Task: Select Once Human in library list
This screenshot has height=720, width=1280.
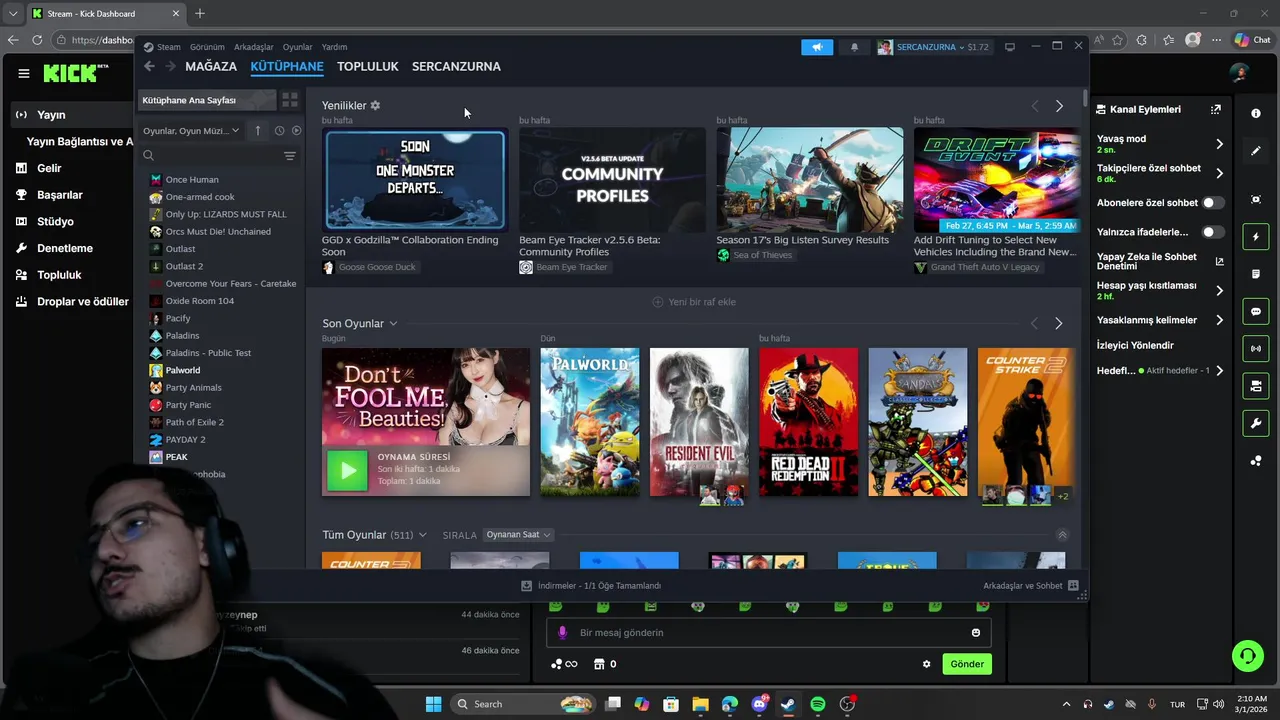Action: point(191,180)
